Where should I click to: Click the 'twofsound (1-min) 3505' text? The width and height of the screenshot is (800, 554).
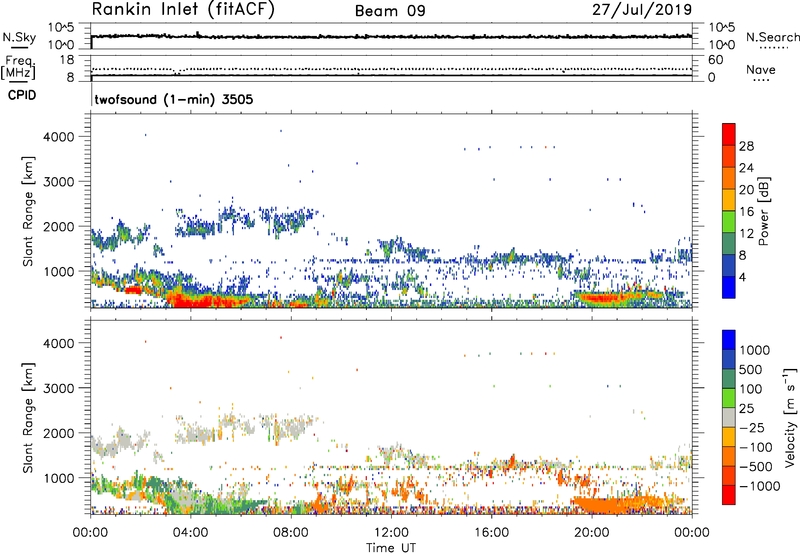[x=174, y=99]
